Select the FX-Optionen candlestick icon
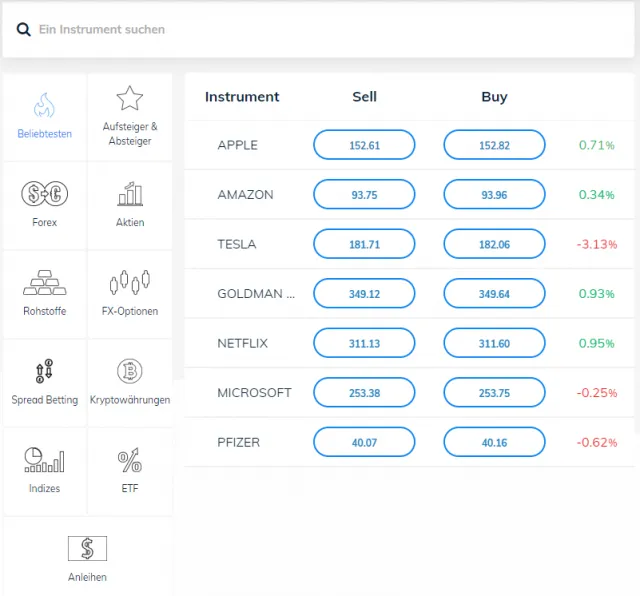 (x=129, y=282)
